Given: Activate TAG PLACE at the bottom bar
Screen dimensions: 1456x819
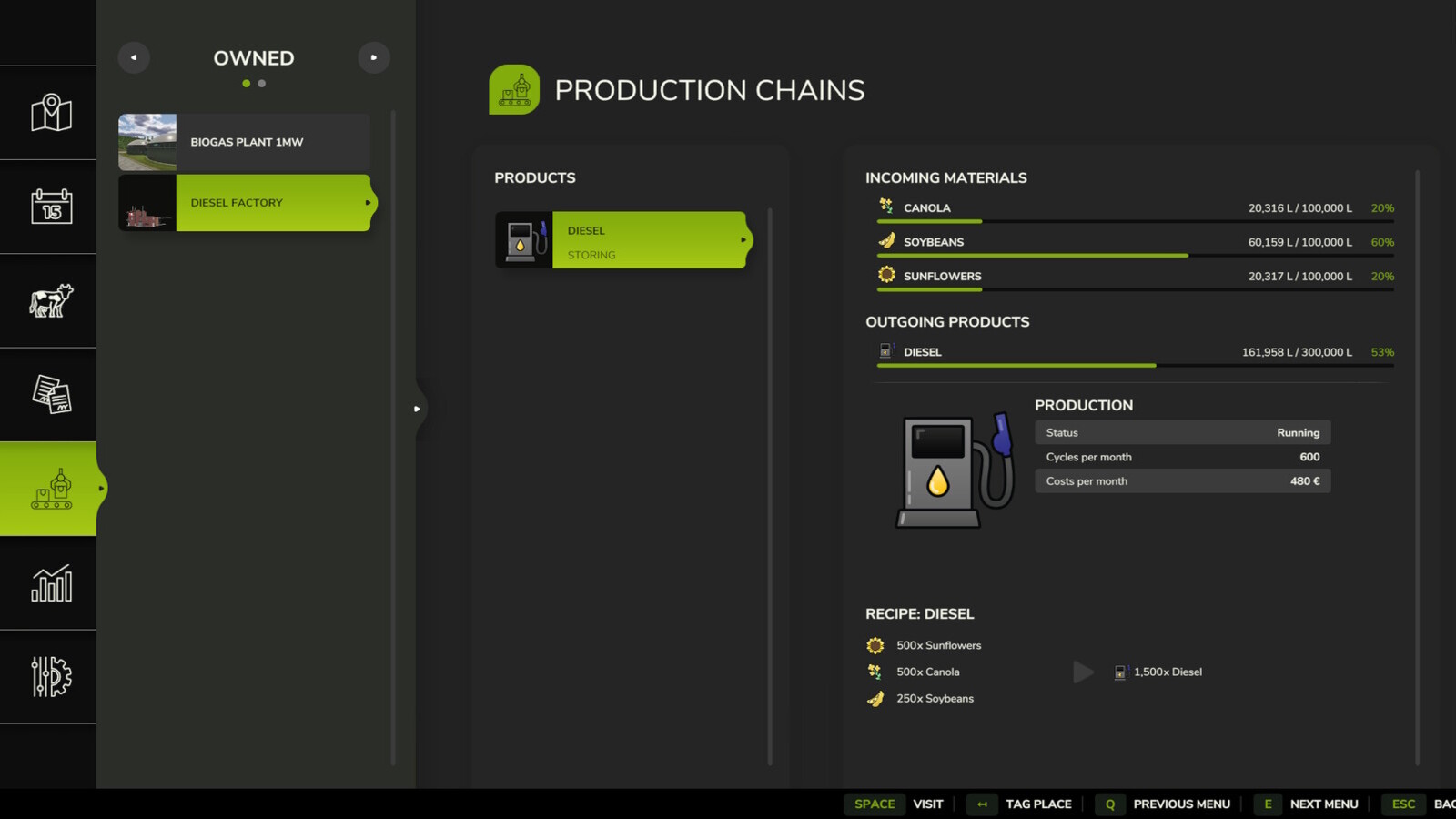Looking at the screenshot, I should tap(1038, 804).
